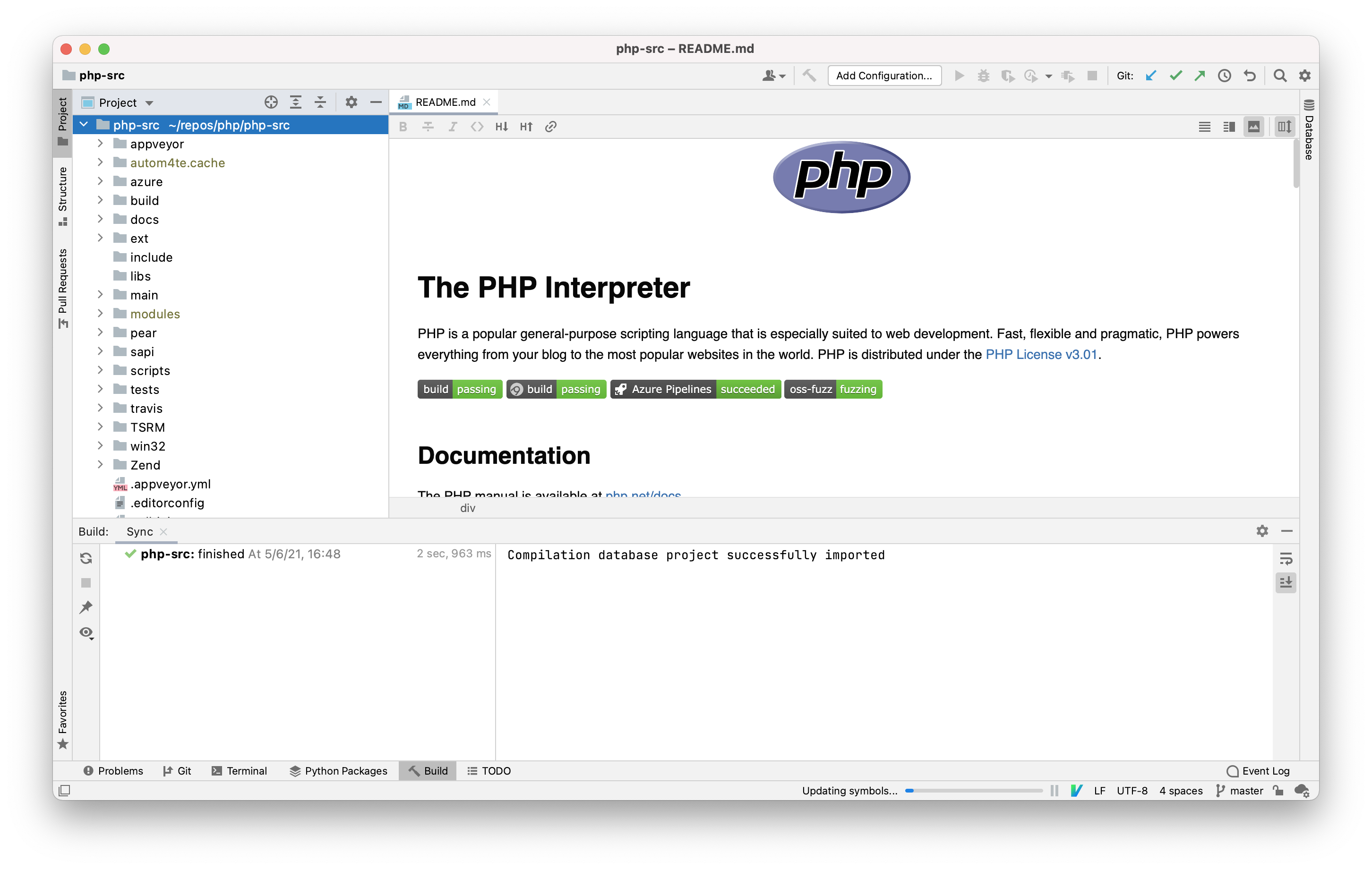Click the Updating symbols progress bar
Screen dimensions: 1372x870
tap(973, 791)
